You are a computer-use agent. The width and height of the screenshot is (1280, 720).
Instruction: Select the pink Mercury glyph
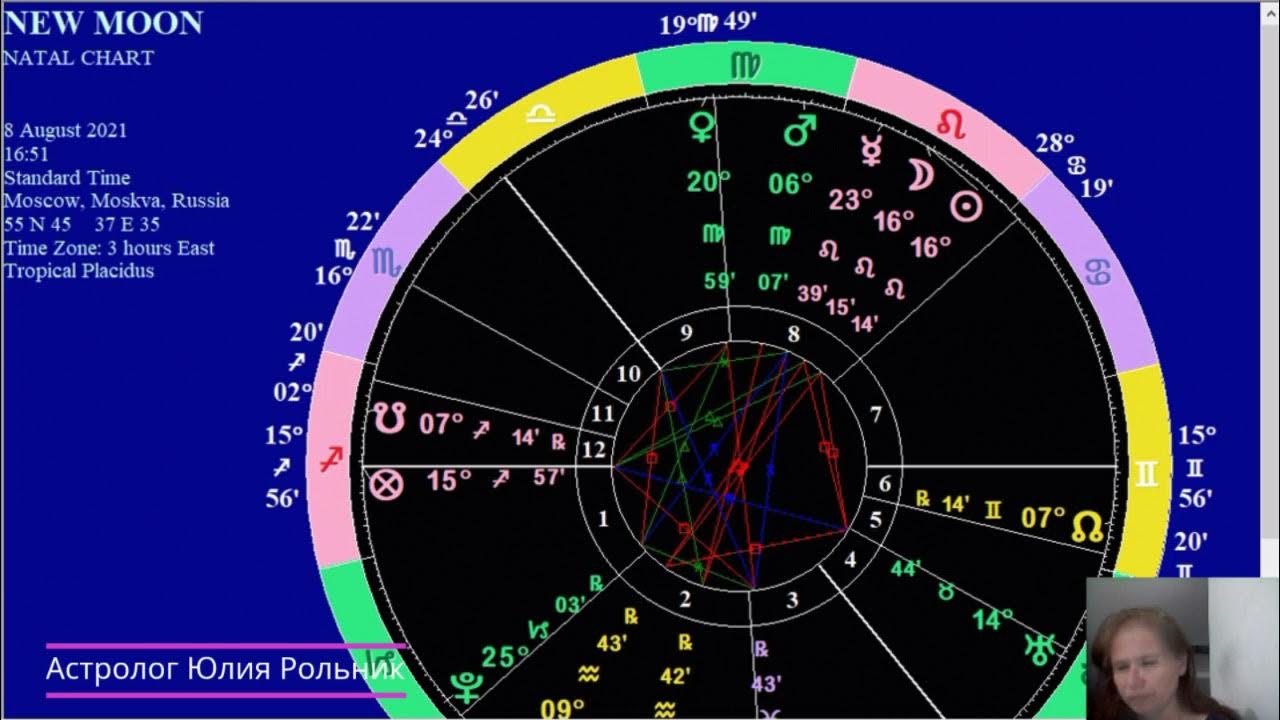872,150
